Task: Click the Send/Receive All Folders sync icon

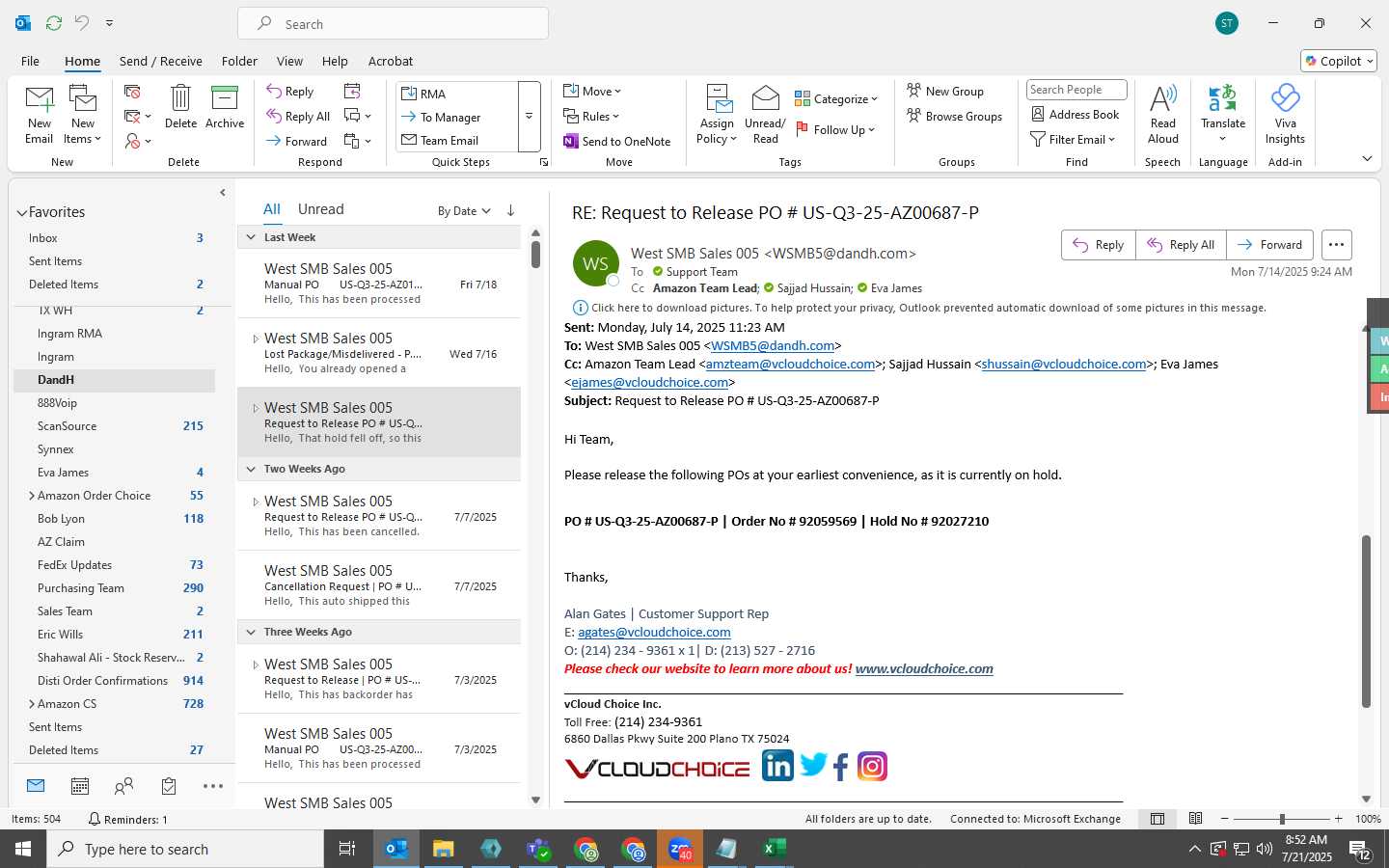Action: pos(54,22)
